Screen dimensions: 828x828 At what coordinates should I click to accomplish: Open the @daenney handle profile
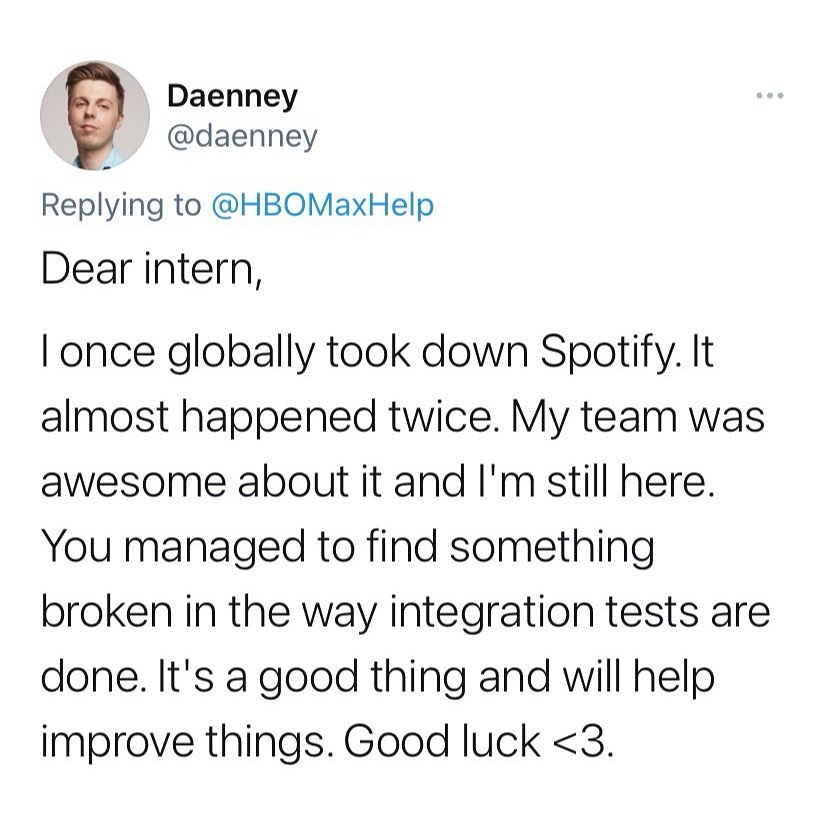click(242, 137)
